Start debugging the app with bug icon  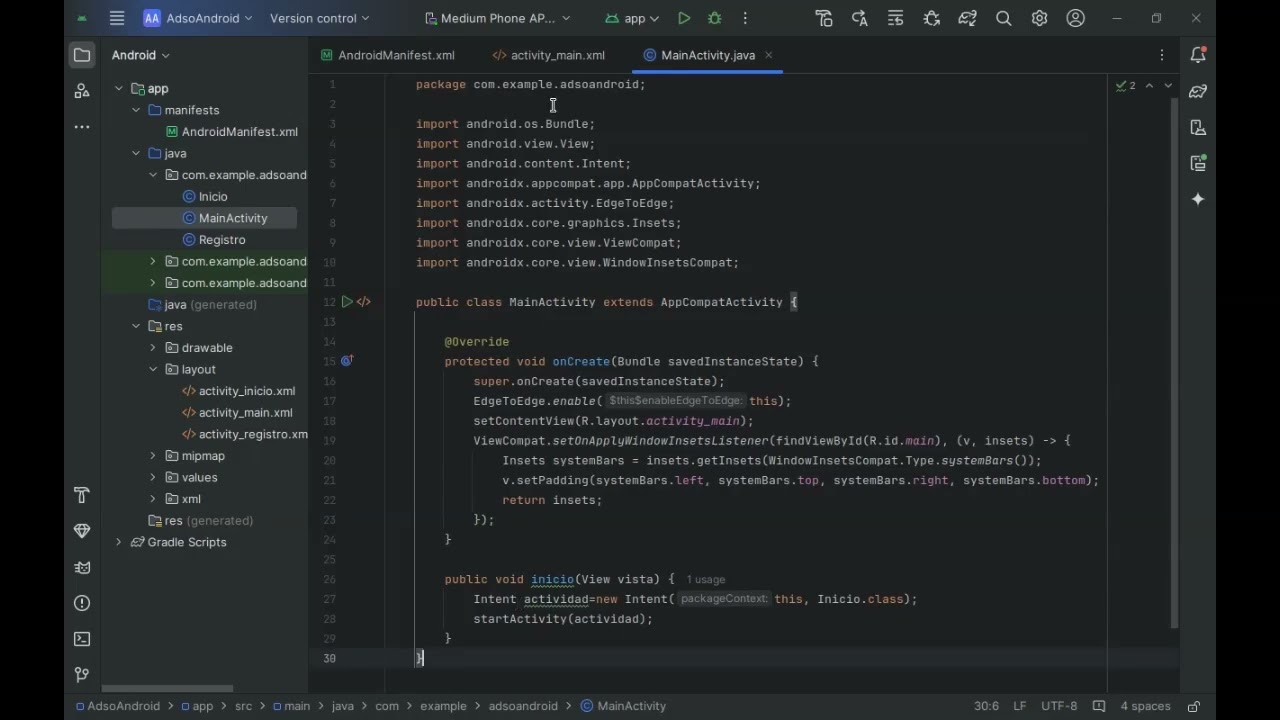[714, 18]
